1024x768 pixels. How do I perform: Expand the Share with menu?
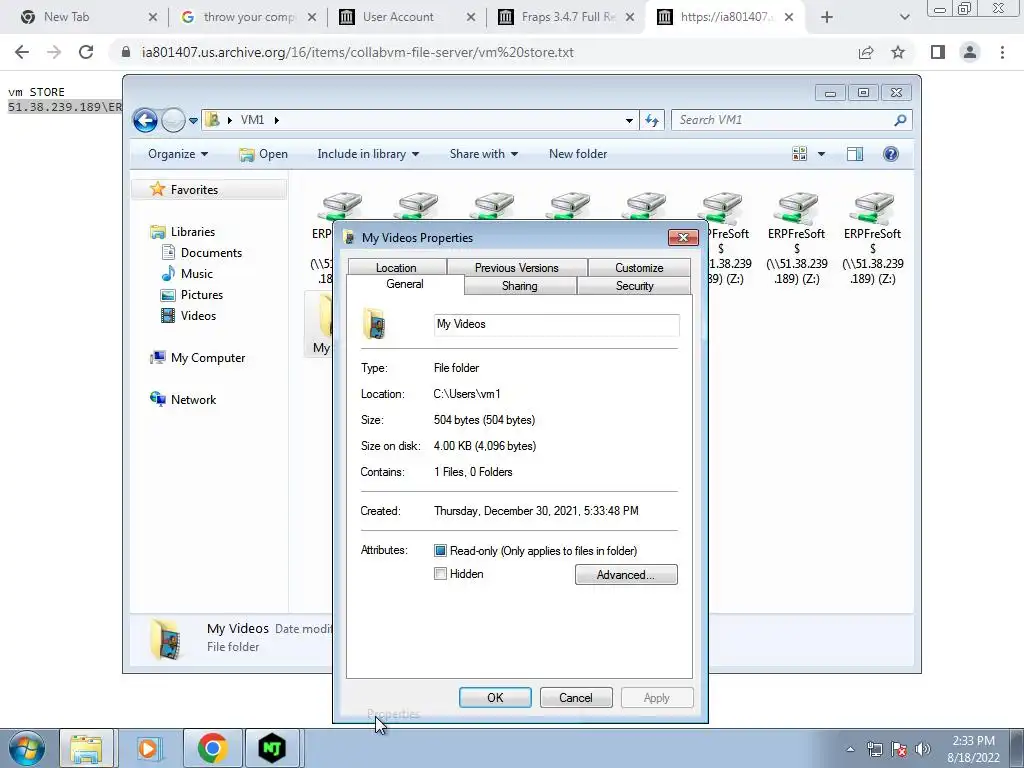coord(483,154)
